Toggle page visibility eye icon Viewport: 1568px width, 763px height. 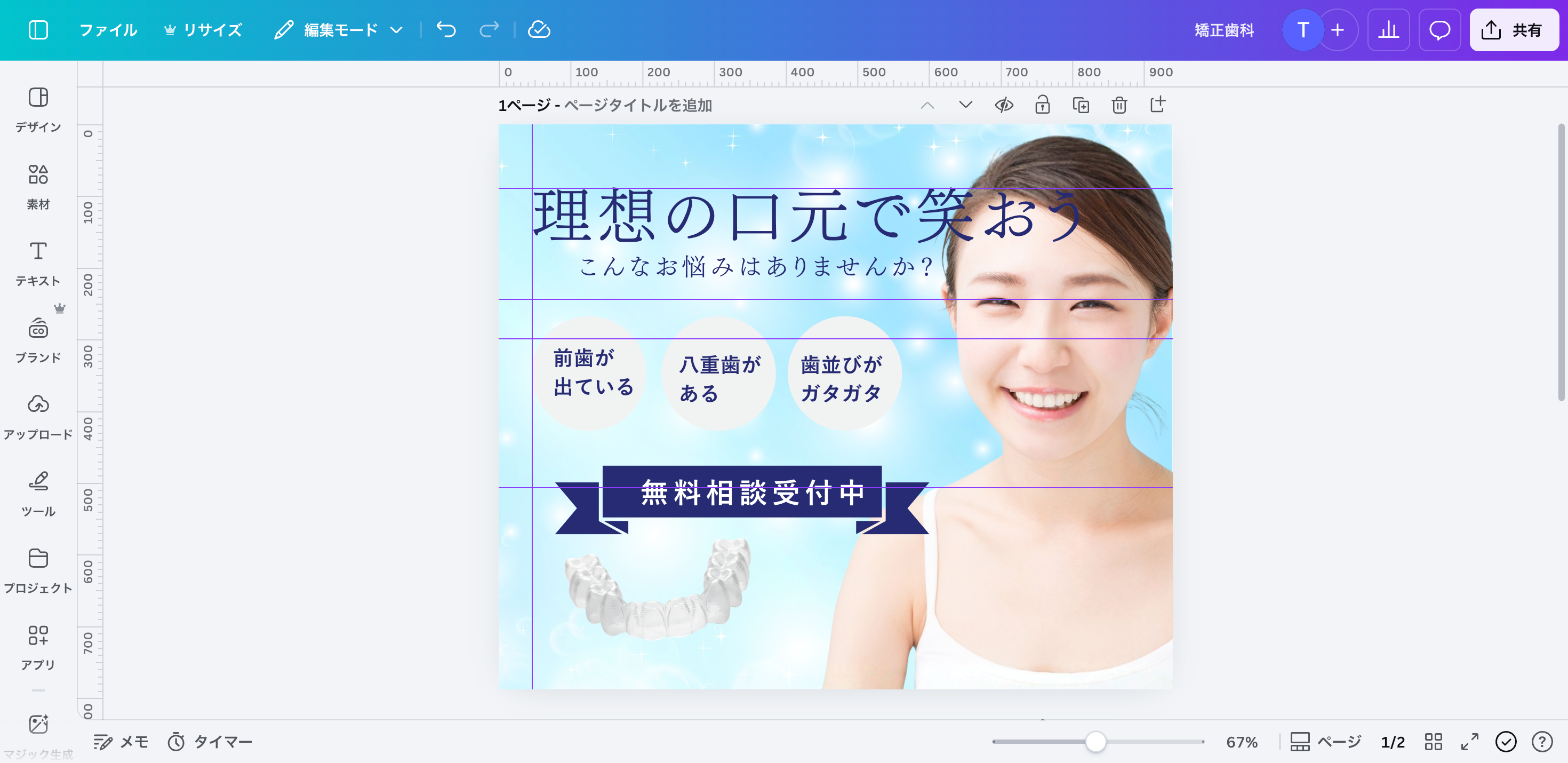point(1004,105)
